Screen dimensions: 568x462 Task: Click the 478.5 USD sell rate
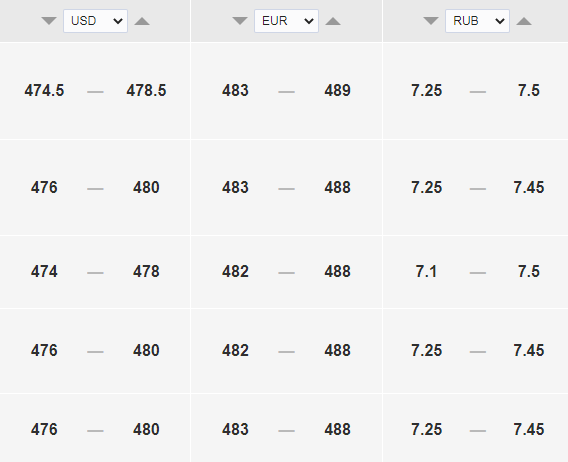[146, 91]
